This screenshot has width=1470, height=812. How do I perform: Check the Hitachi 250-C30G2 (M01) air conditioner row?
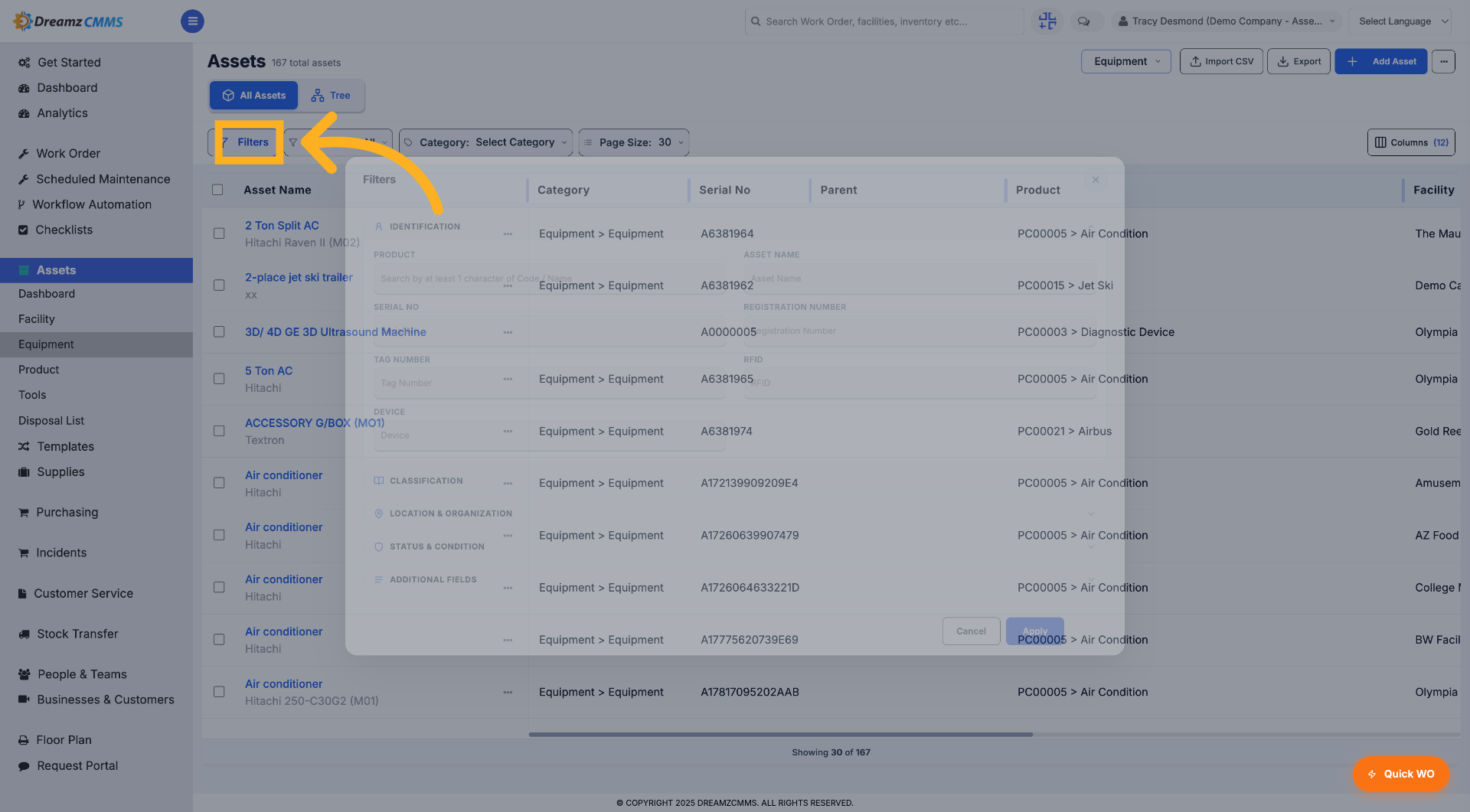219,692
